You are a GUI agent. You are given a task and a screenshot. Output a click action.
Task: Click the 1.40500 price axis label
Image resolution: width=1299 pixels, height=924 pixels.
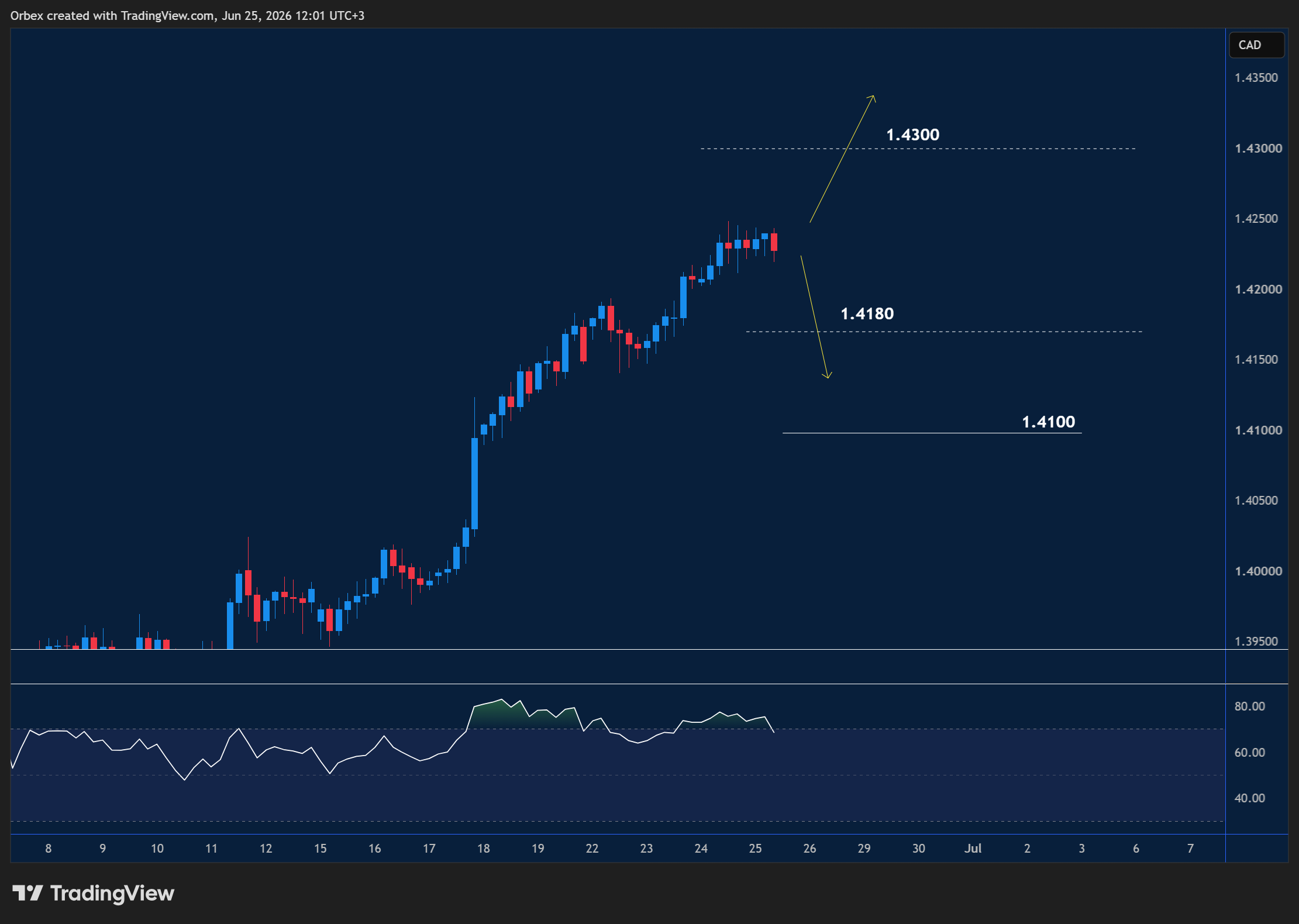[x=1256, y=501]
